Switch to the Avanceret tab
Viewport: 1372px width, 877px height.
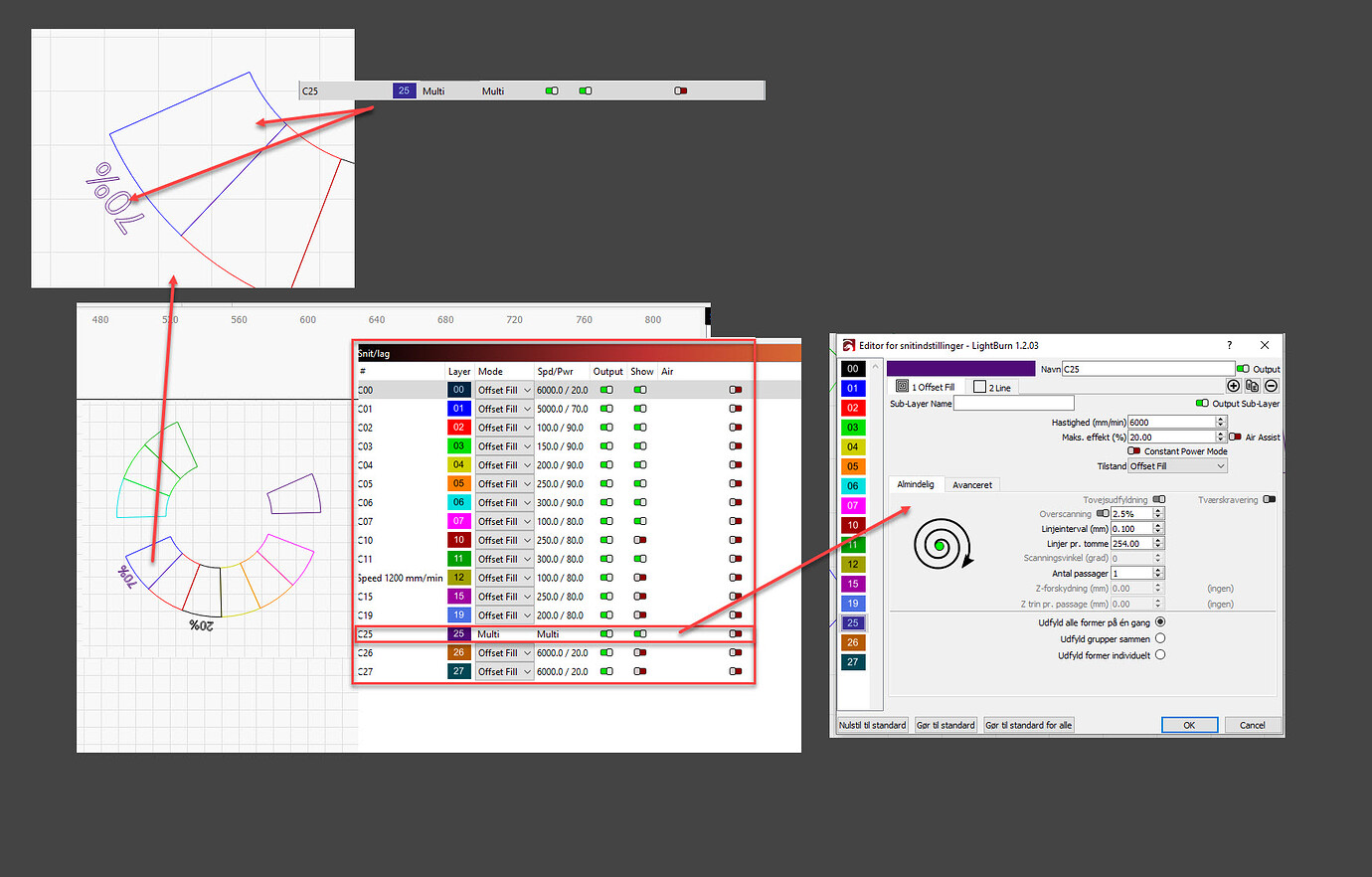point(972,484)
